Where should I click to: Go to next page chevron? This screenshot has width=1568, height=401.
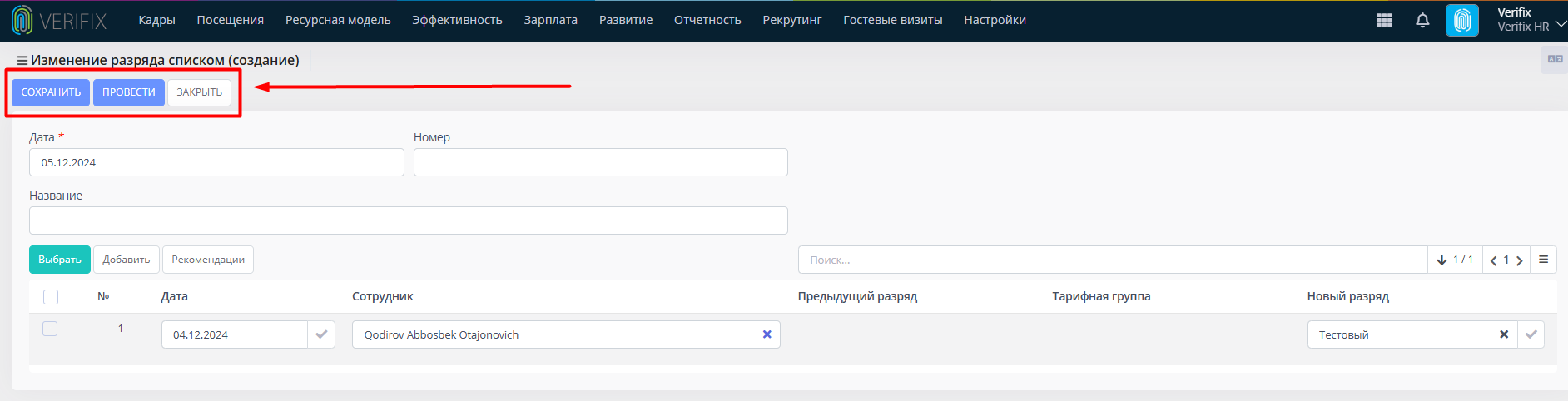coord(1520,260)
